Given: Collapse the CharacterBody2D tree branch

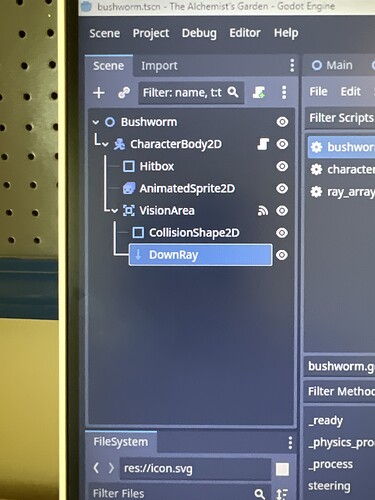Looking at the screenshot, I should (x=105, y=144).
